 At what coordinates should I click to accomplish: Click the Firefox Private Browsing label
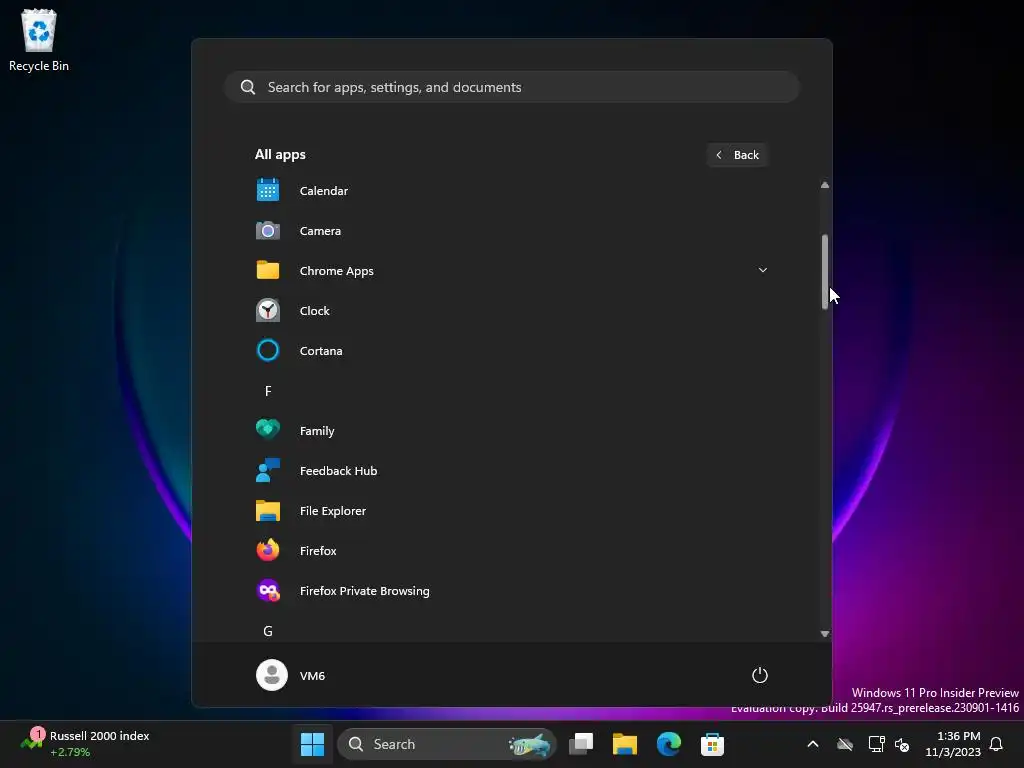364,591
